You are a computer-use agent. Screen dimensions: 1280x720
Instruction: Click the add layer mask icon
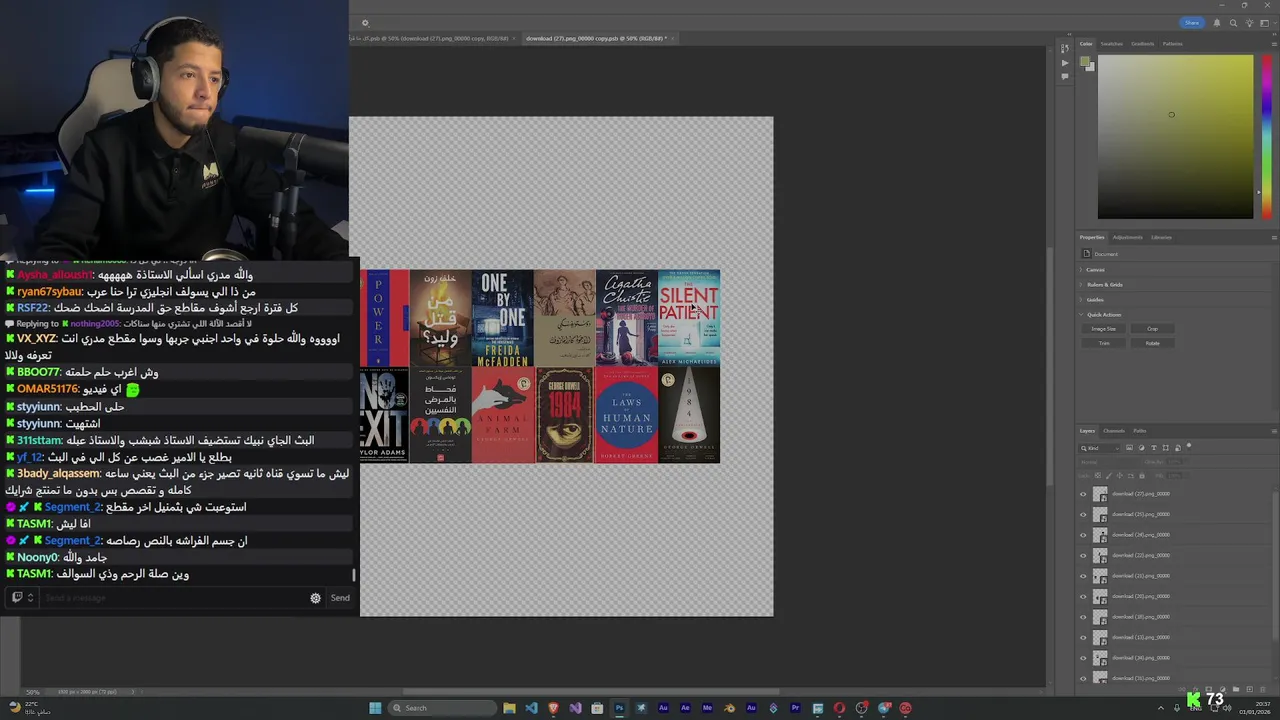pyautogui.click(x=1208, y=689)
